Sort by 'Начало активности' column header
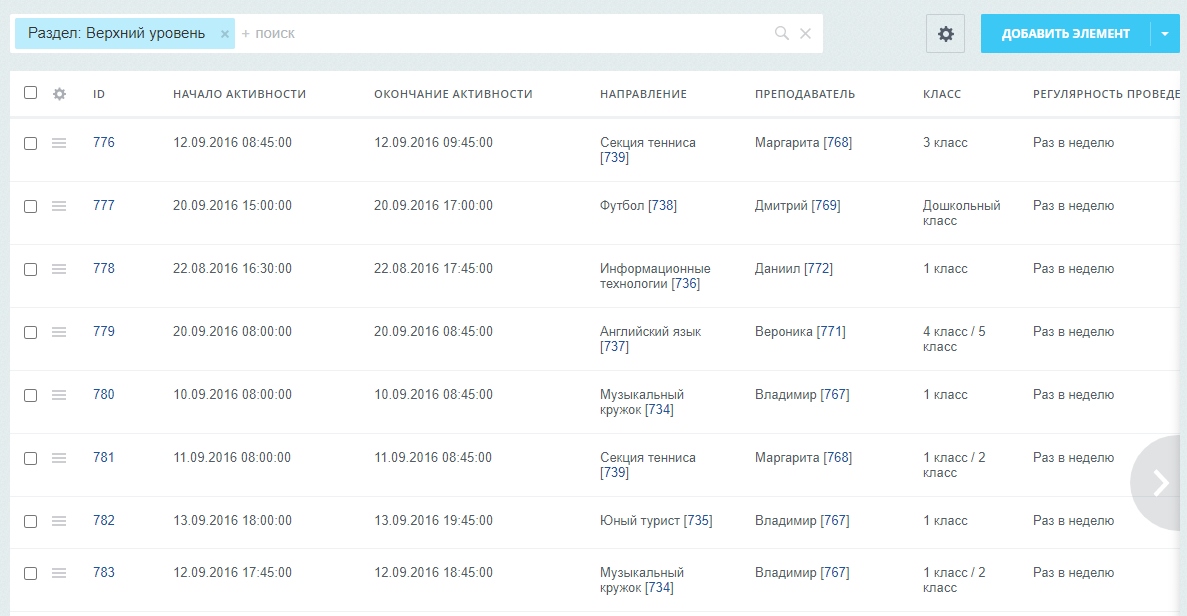1187x616 pixels. tap(239, 94)
